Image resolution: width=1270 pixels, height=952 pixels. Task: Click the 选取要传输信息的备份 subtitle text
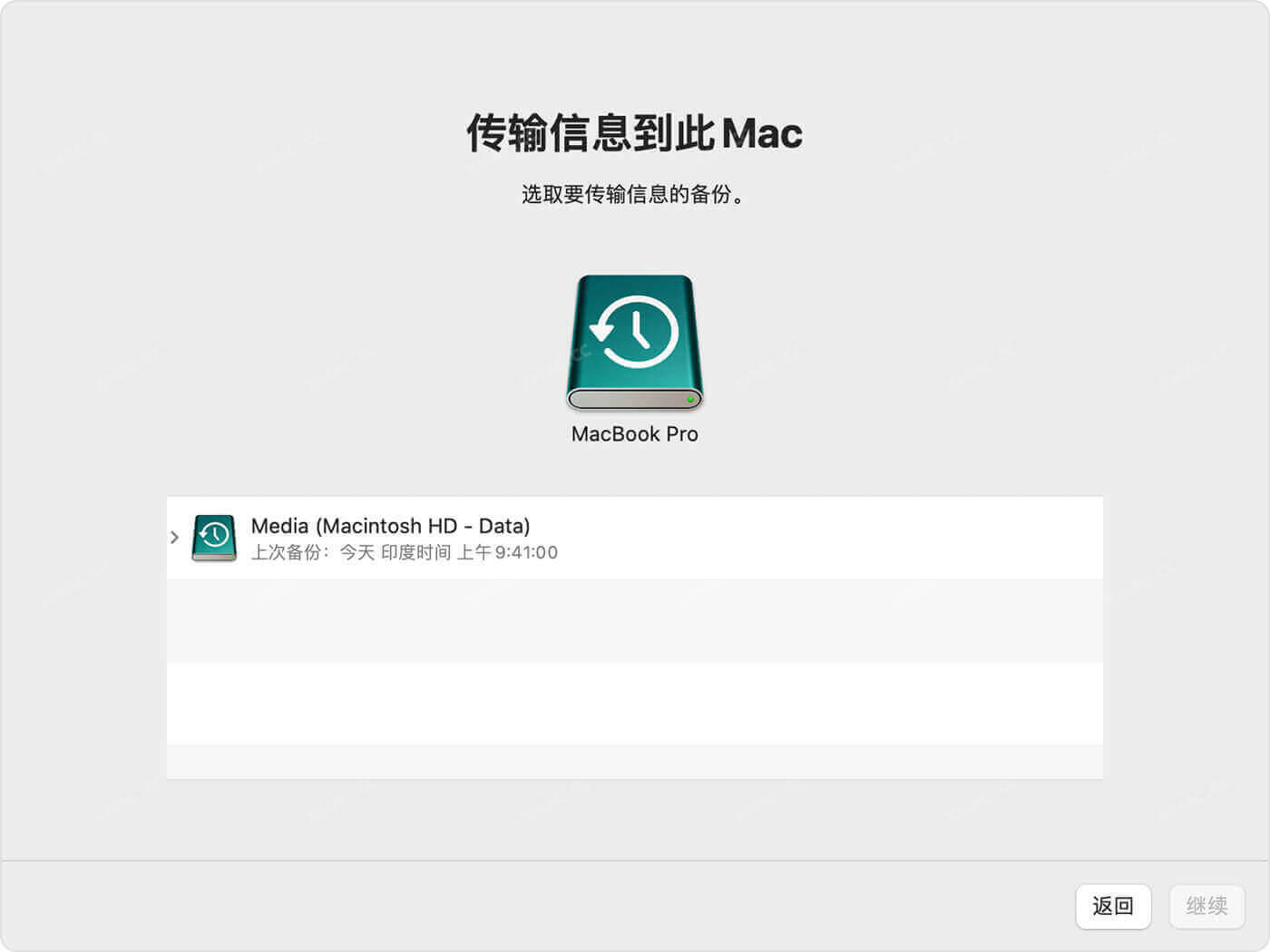(634, 194)
